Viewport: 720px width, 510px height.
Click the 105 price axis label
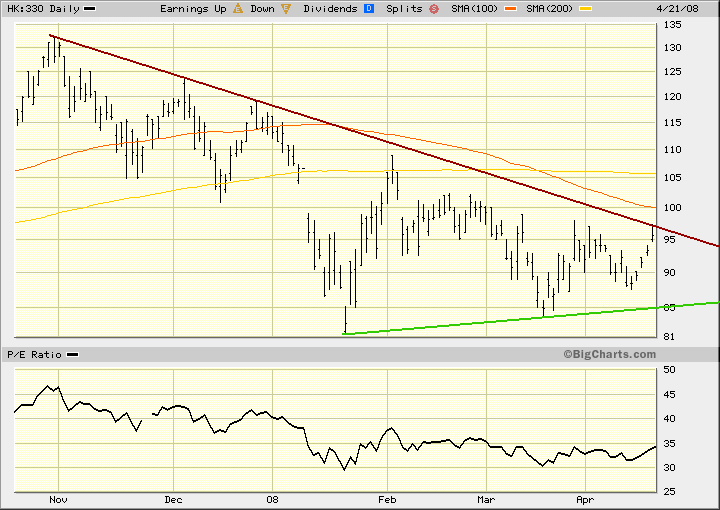(x=673, y=178)
